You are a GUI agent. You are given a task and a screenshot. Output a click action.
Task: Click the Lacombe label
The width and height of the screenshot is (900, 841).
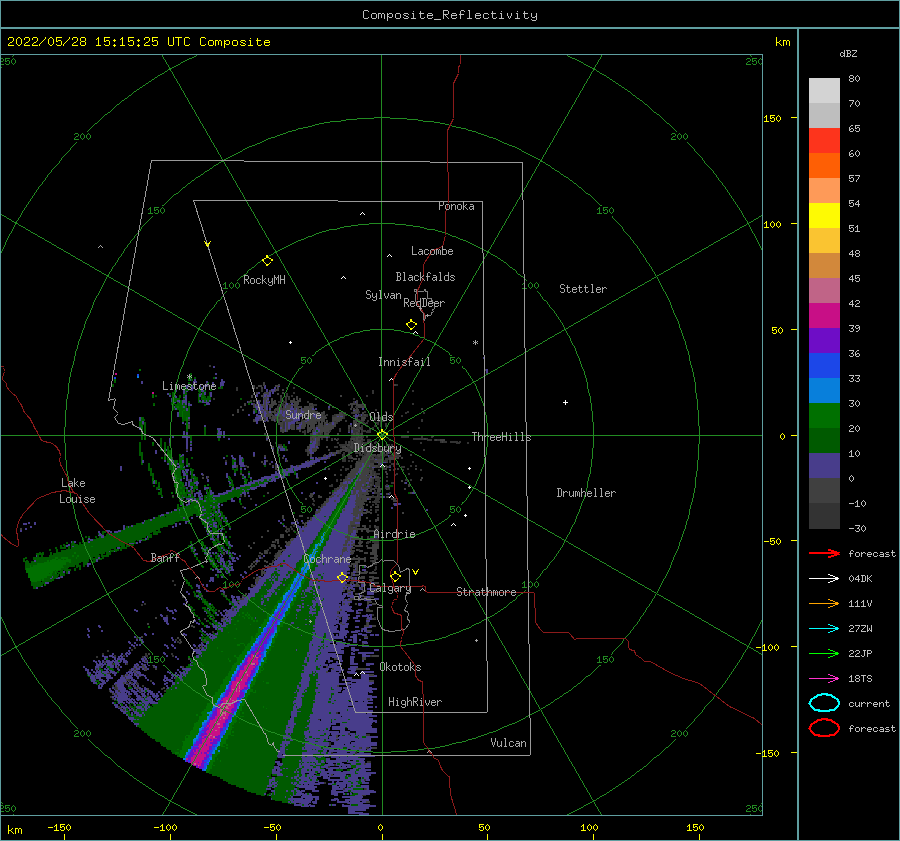click(432, 251)
